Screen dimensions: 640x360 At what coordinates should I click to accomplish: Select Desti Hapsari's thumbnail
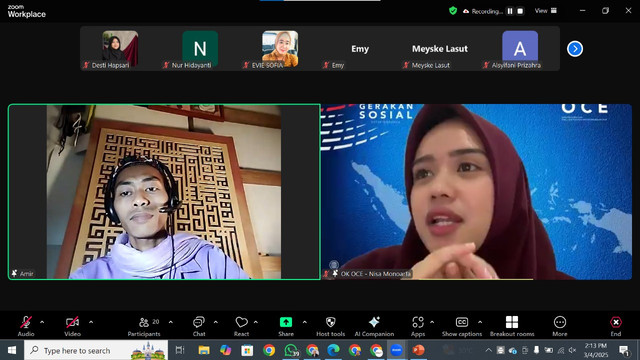click(x=120, y=49)
